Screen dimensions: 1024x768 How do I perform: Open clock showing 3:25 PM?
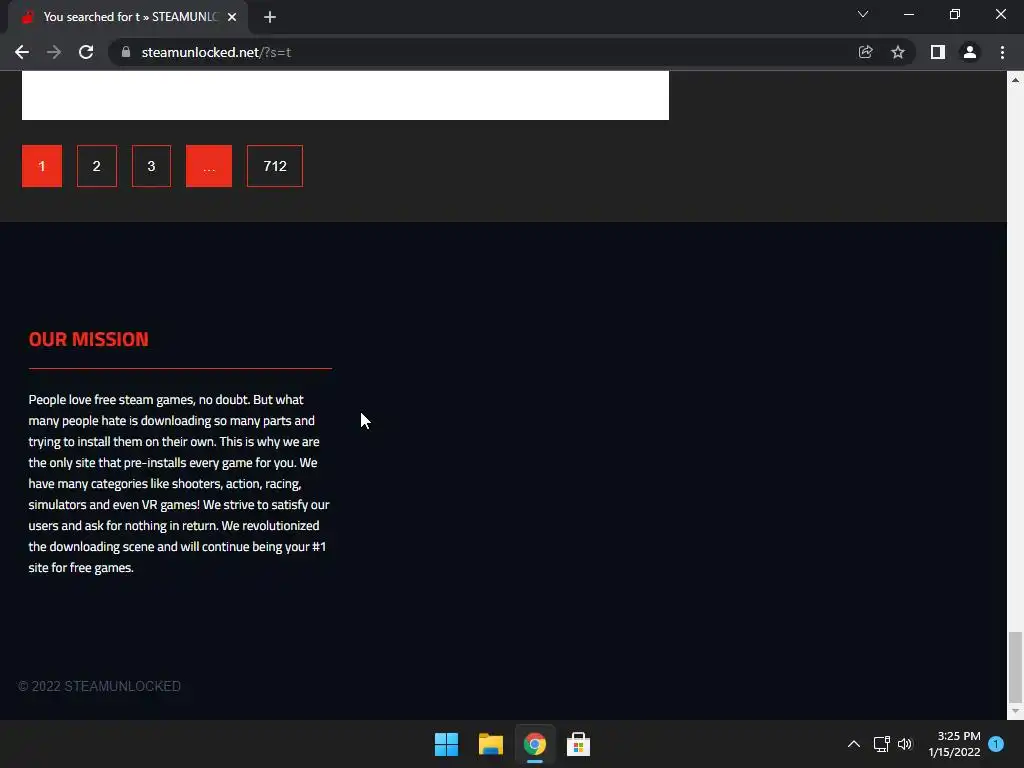pos(954,744)
